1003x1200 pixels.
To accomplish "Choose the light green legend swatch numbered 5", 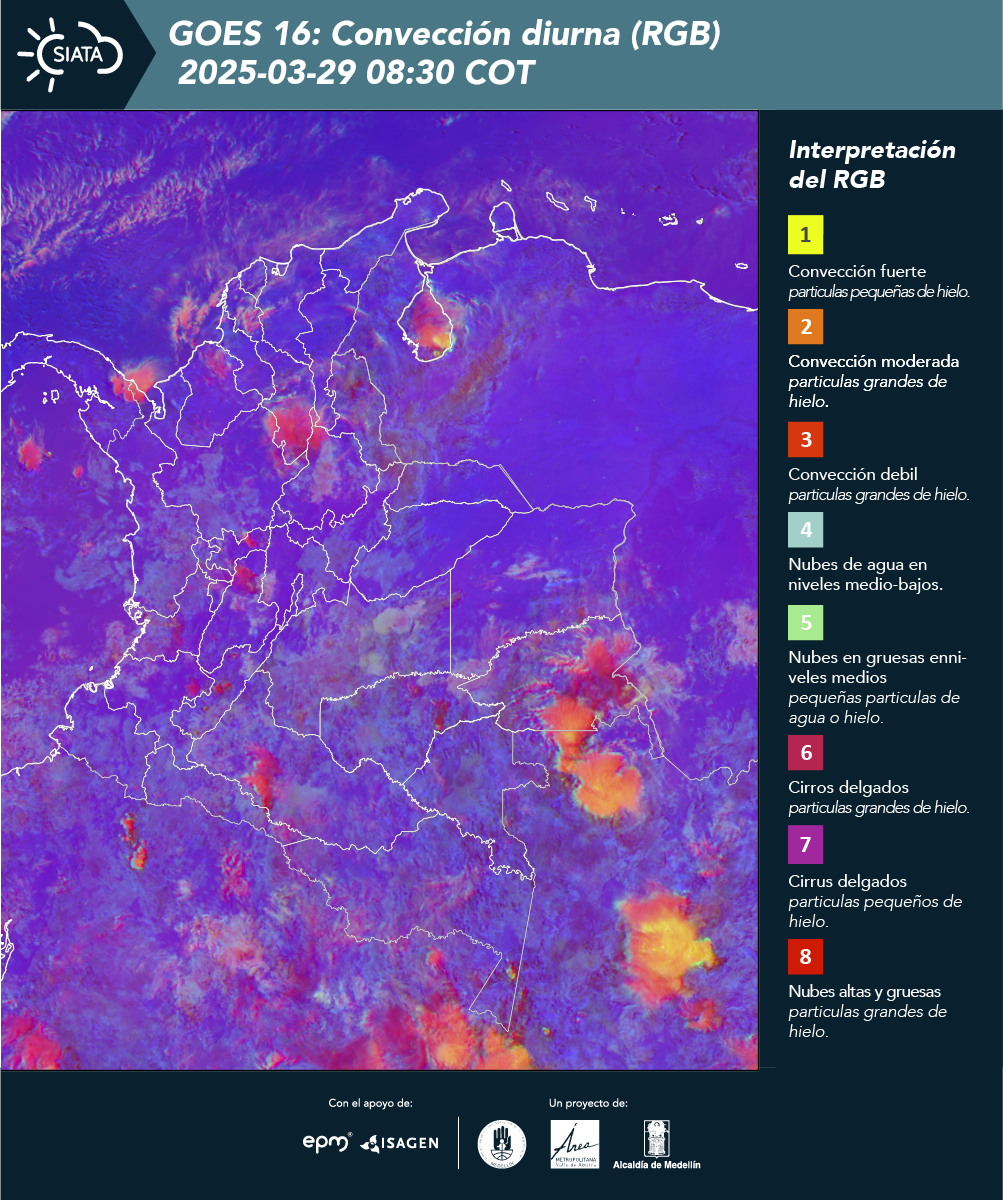I will (805, 623).
